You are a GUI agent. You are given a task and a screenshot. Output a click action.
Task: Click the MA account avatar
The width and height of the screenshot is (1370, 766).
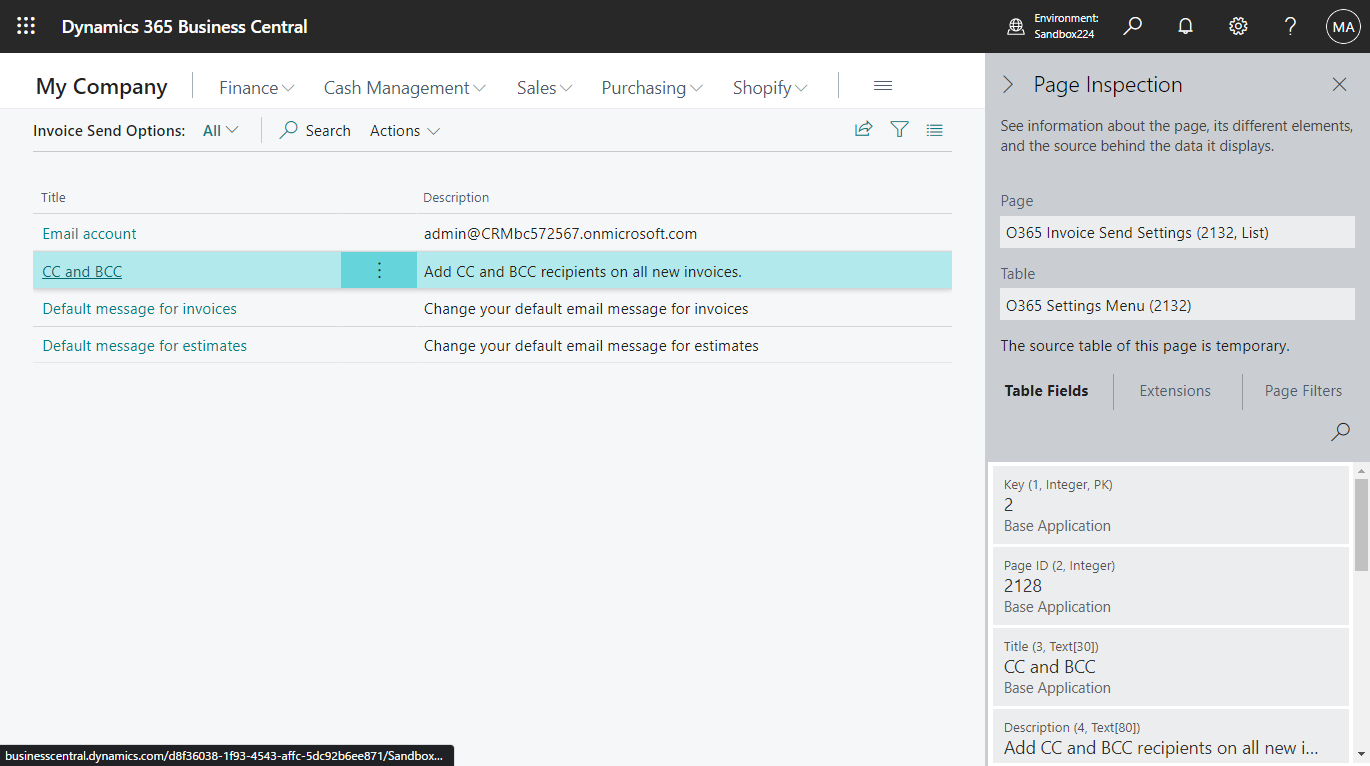pyautogui.click(x=1342, y=26)
